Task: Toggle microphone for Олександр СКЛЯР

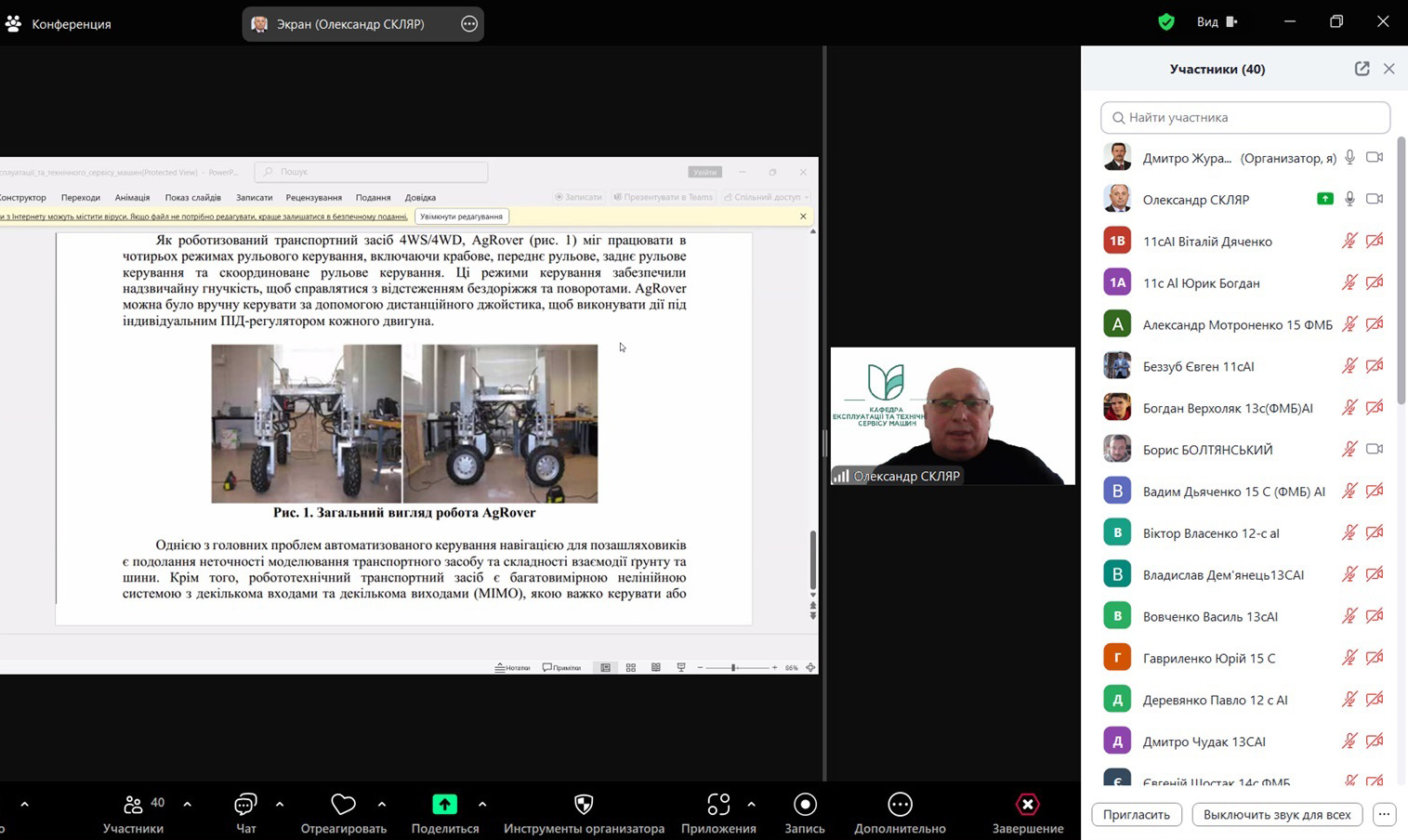Action: pyautogui.click(x=1349, y=199)
